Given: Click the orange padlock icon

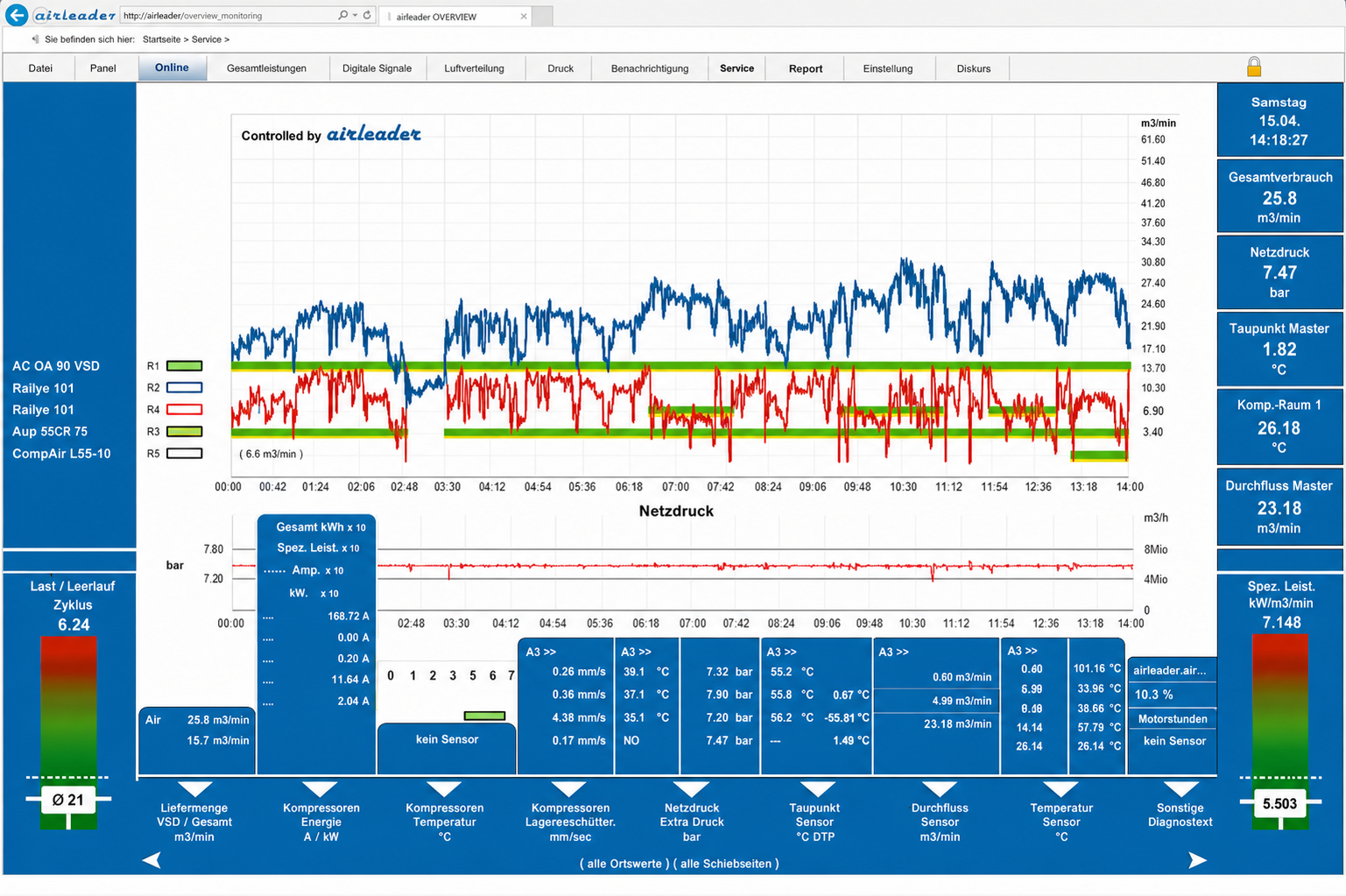Looking at the screenshot, I should pos(1254,67).
